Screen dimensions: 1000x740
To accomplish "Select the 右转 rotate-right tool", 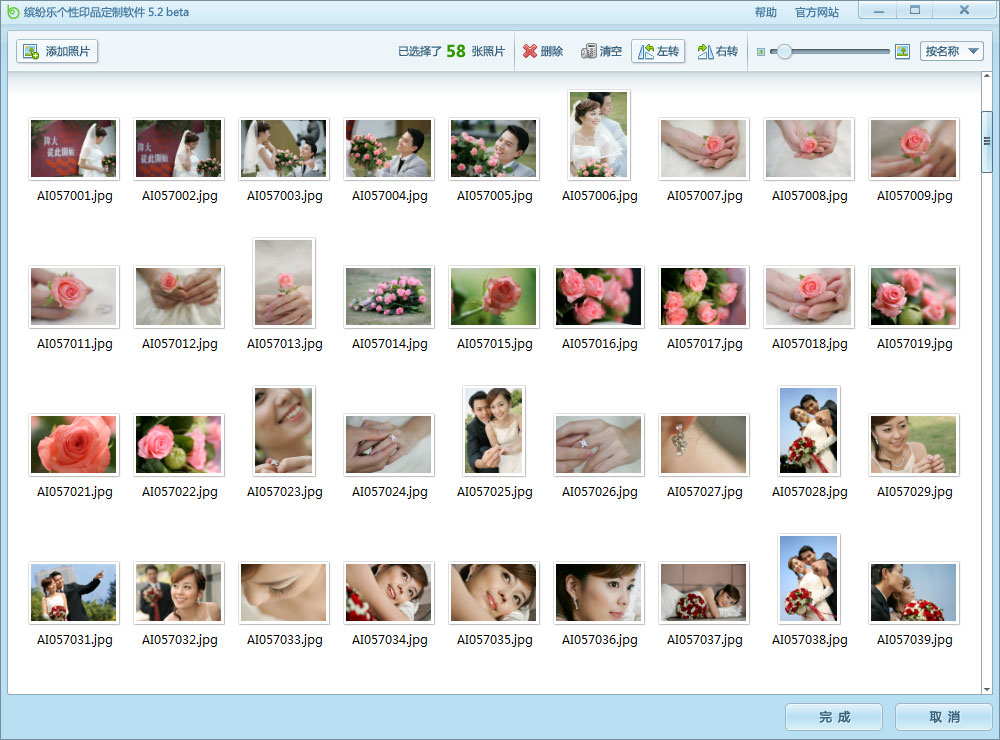I will pos(717,51).
